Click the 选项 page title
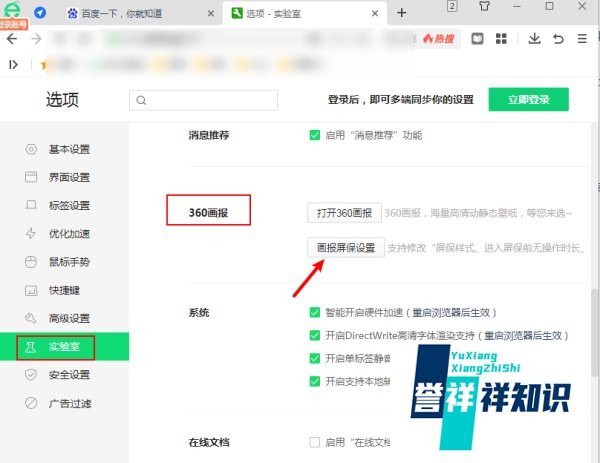The width and height of the screenshot is (600, 463). [62, 100]
